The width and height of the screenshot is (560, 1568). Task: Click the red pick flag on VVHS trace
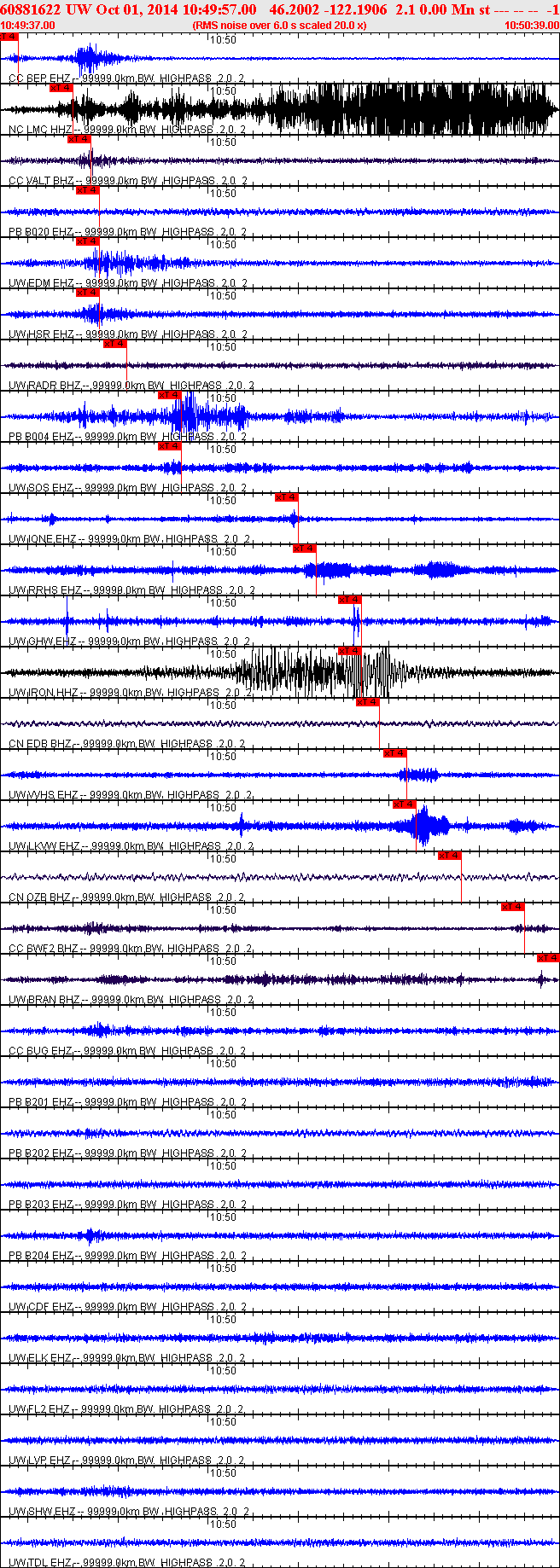pos(394,753)
